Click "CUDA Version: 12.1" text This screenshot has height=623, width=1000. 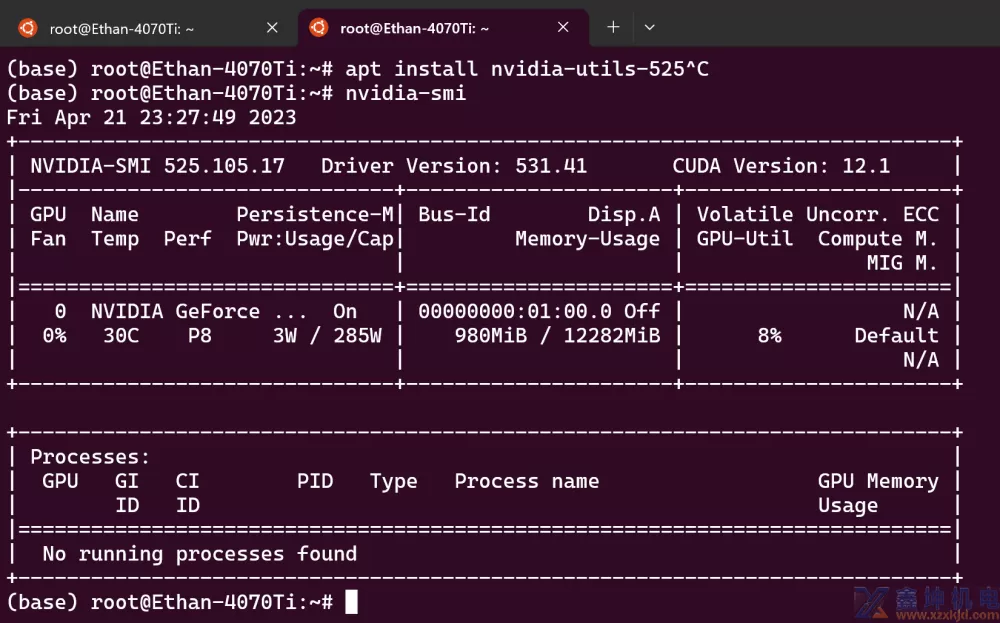tap(781, 166)
